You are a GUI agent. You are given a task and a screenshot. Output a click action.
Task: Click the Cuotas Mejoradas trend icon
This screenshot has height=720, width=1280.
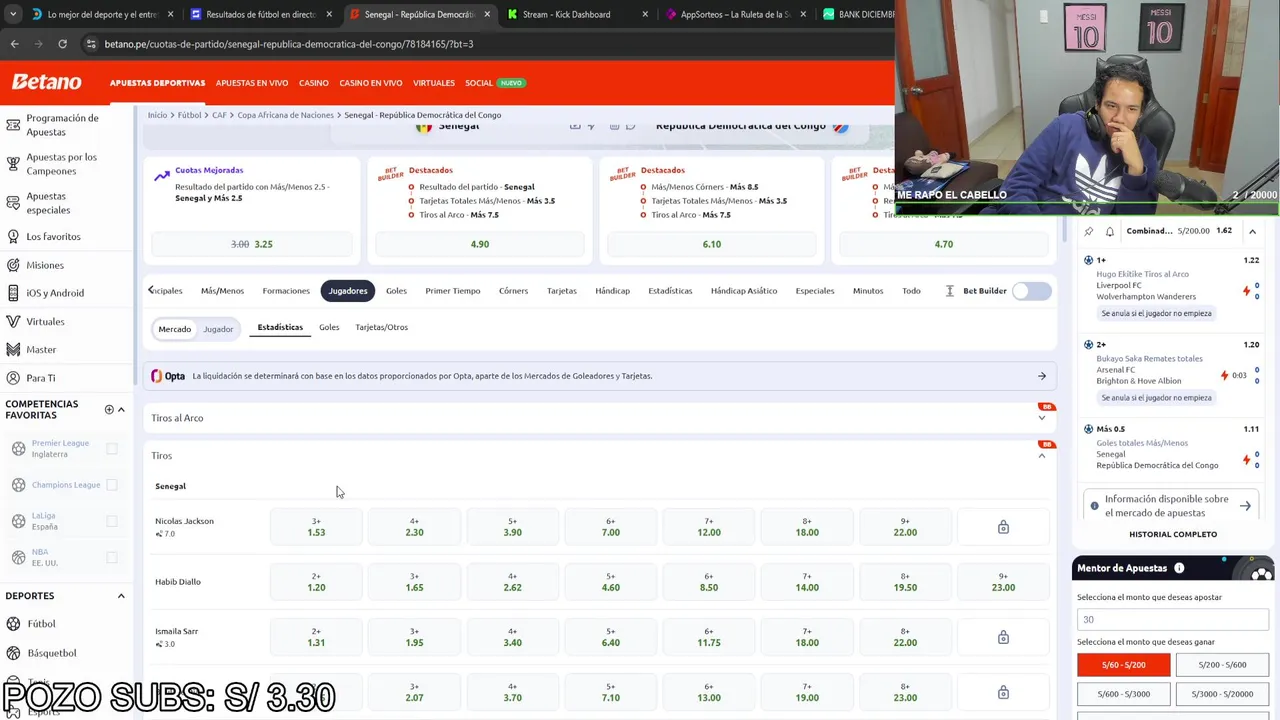tap(162, 176)
